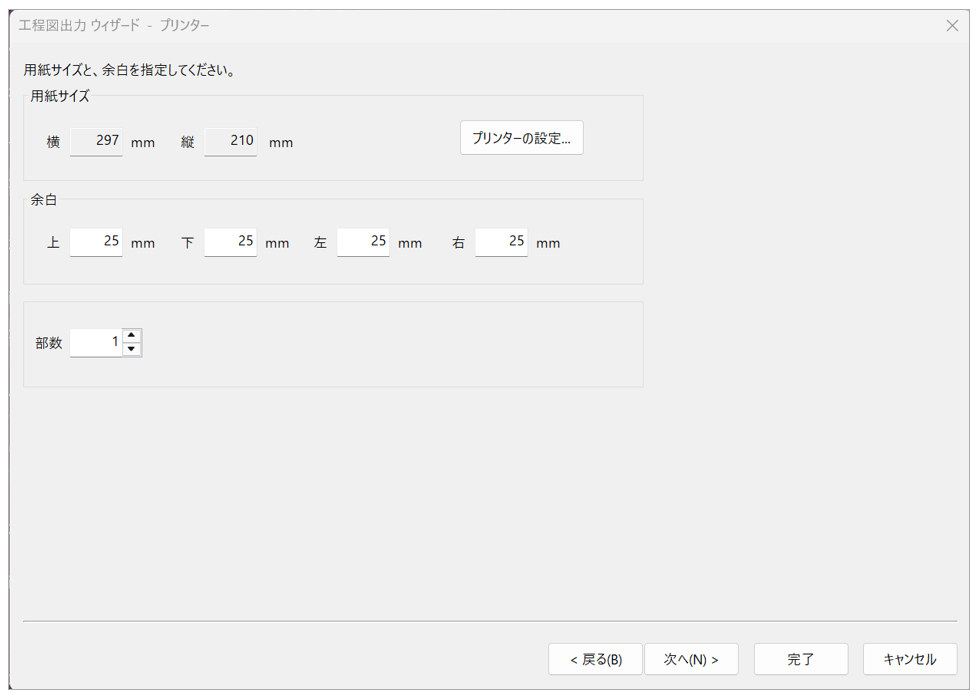
Task: Select the 右 margin input field
Action: point(501,242)
